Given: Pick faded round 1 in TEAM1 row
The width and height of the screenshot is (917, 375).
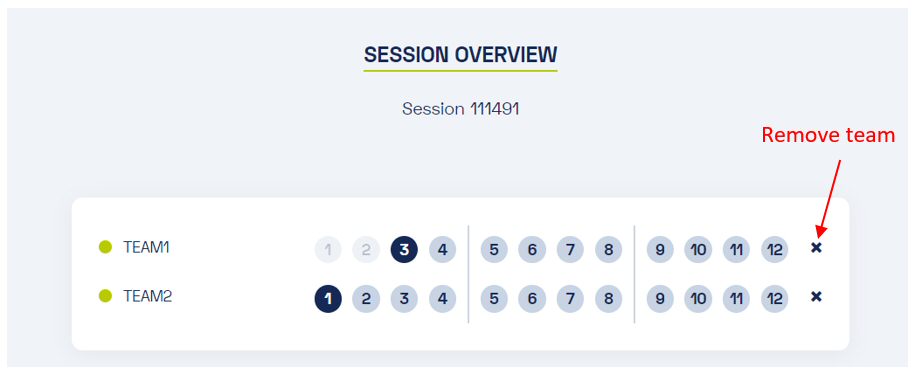Looking at the screenshot, I should click(x=328, y=250).
